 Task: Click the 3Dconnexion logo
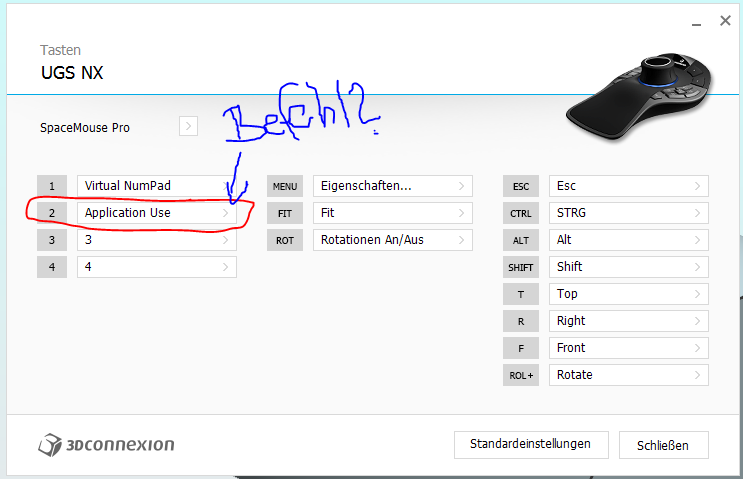(106, 444)
